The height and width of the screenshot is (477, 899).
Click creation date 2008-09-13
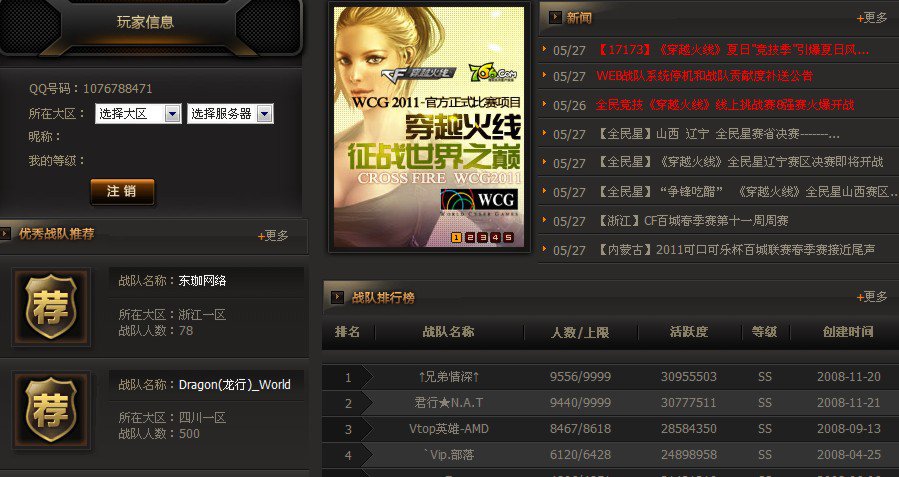849,429
